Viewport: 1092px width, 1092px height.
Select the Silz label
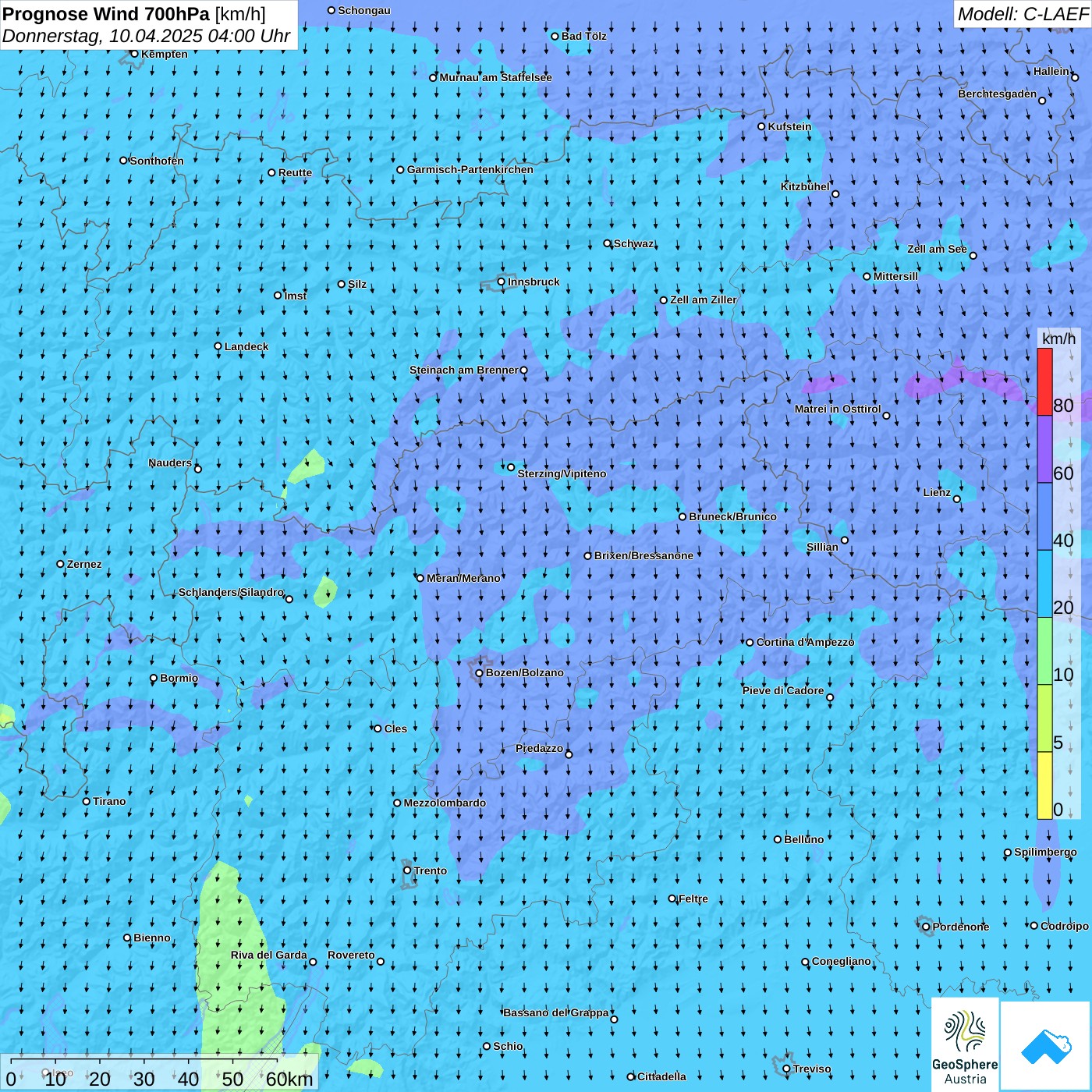tap(357, 284)
